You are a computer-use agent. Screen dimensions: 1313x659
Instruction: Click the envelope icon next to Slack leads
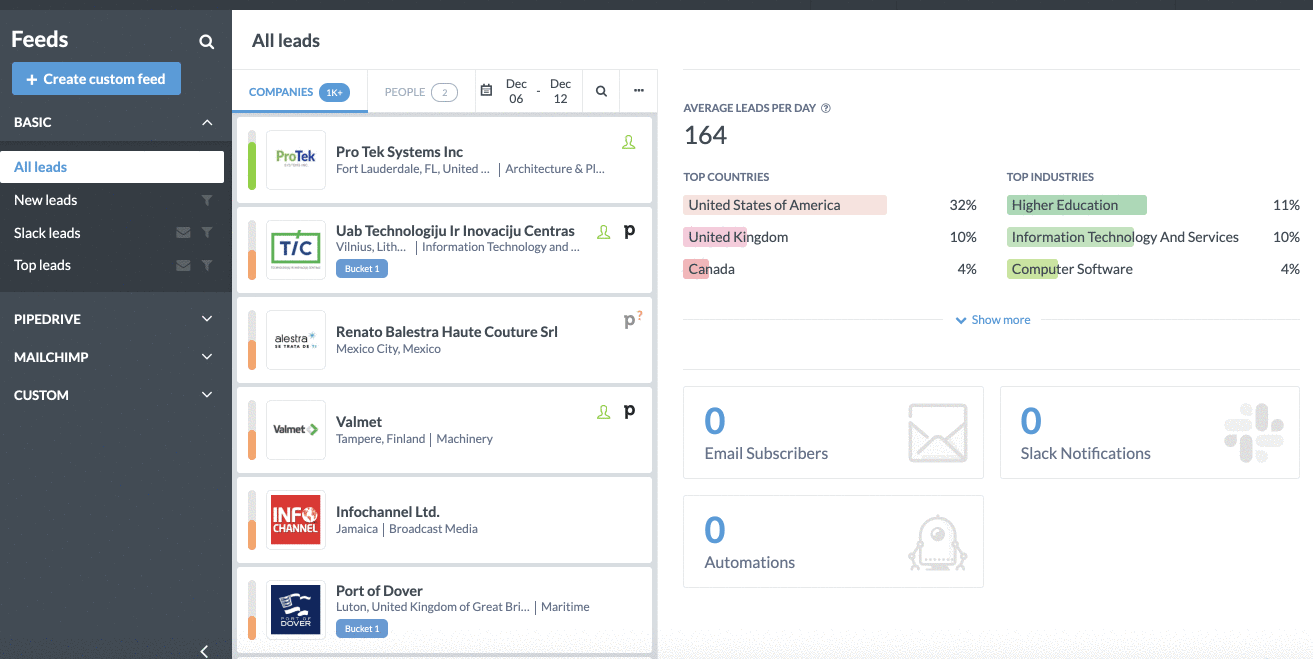tap(184, 232)
